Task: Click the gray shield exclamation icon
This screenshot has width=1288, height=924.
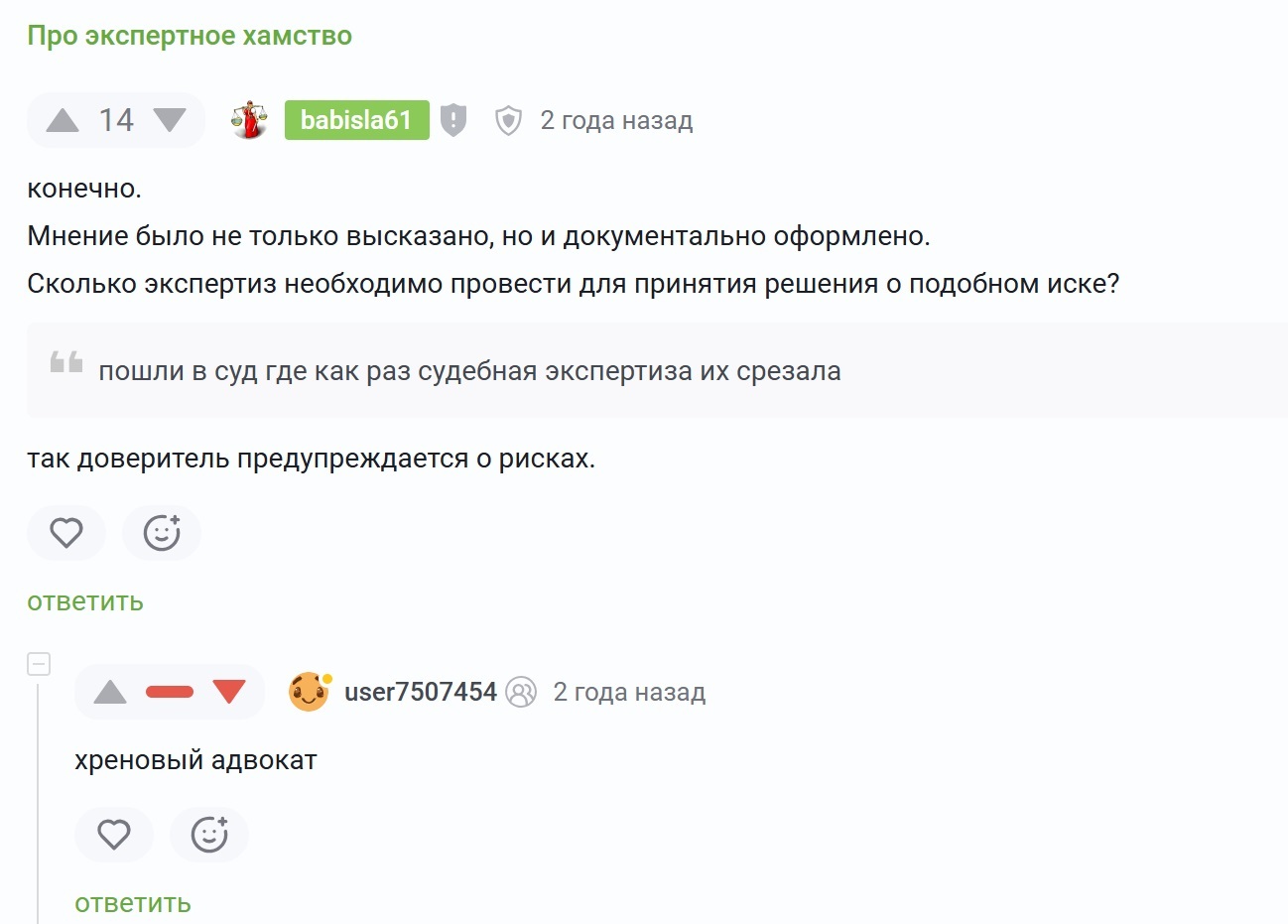Action: (x=453, y=120)
